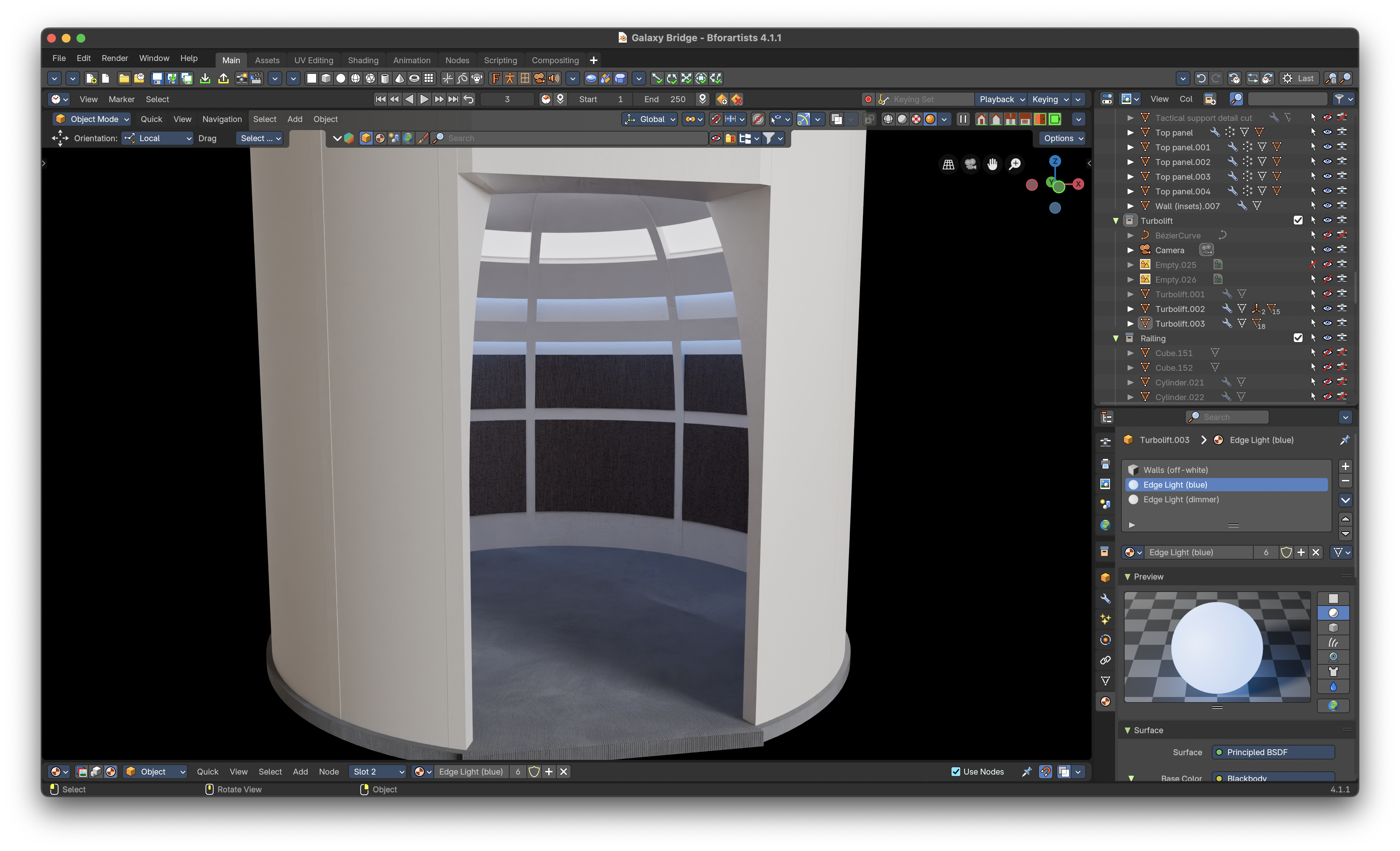Add a UV sphere primitive from toolbar
1400x851 pixels.
355,78
